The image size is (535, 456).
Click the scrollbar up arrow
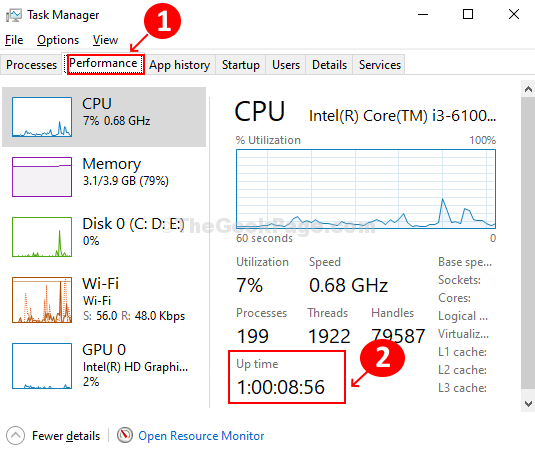click(528, 89)
